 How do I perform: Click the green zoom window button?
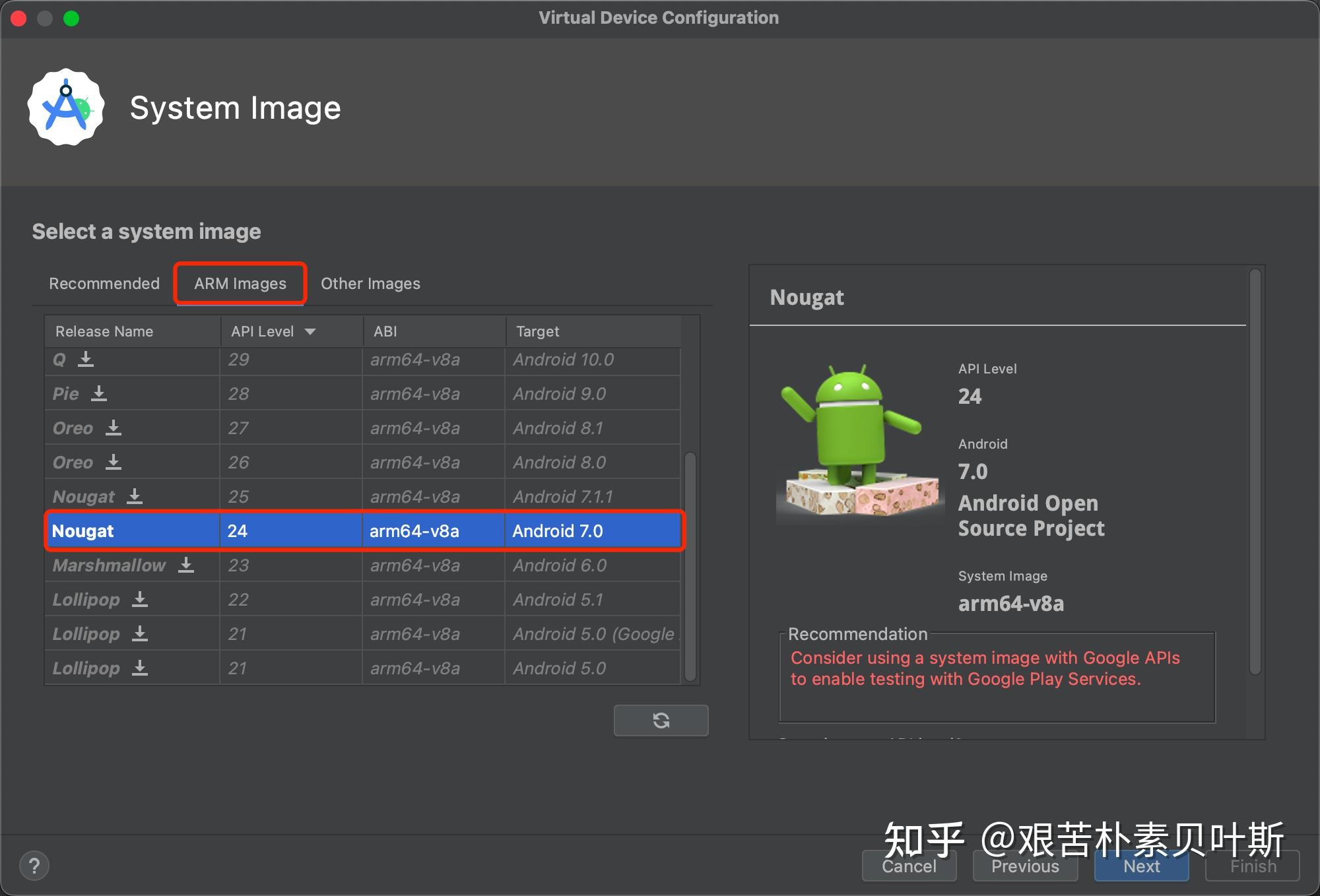(x=71, y=18)
